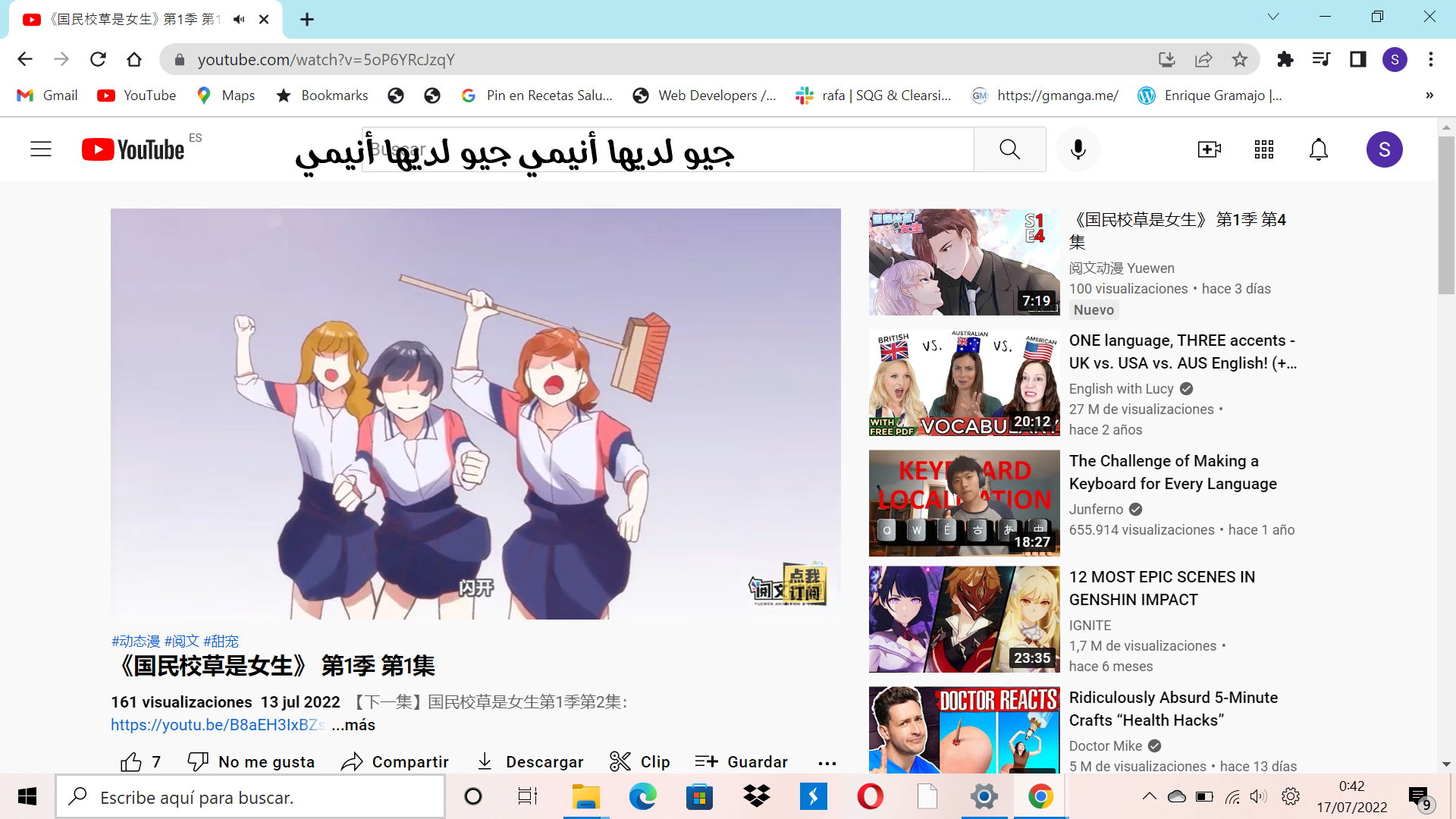
Task: Click the video player area
Action: tap(475, 414)
